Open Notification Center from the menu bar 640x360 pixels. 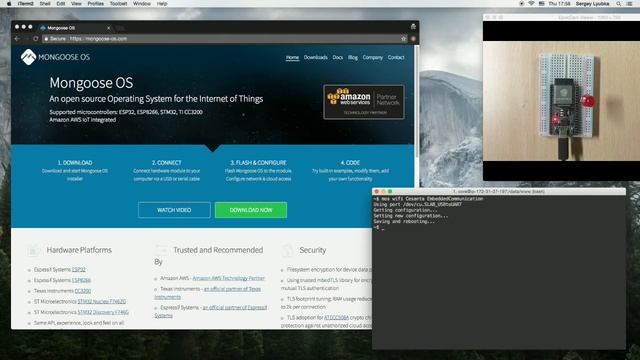(x=629, y=4)
